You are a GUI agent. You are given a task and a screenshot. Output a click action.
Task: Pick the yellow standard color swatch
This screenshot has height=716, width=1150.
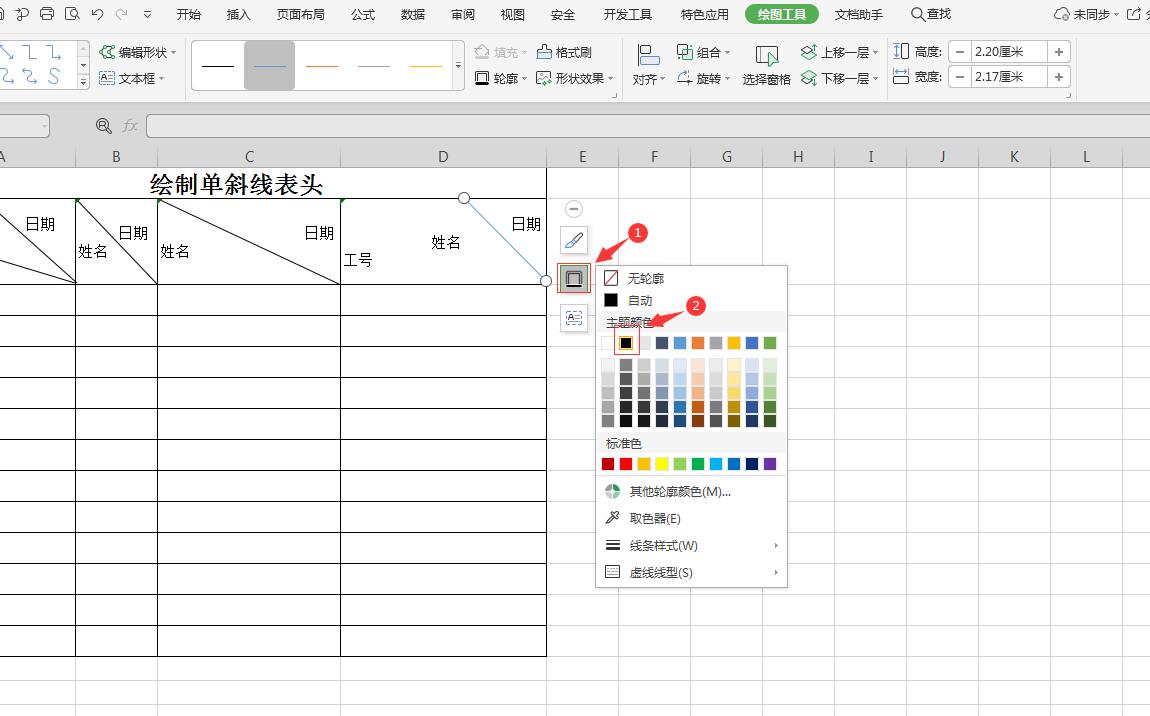662,464
